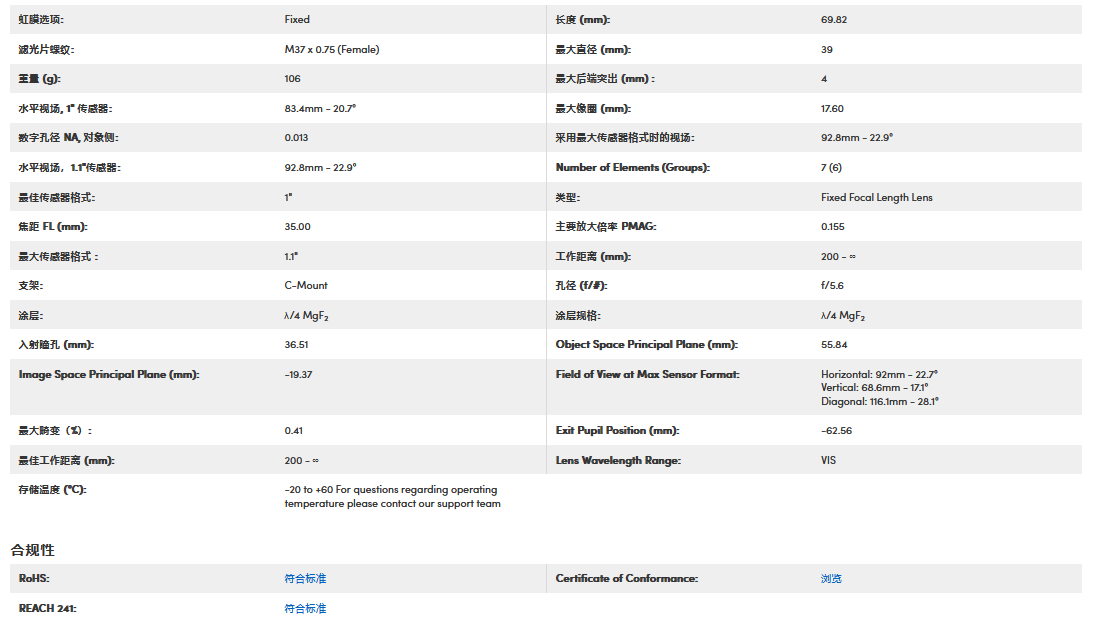Click the f/5.6 aperture value
Viewport: 1096px width, 641px height.
pos(832,286)
